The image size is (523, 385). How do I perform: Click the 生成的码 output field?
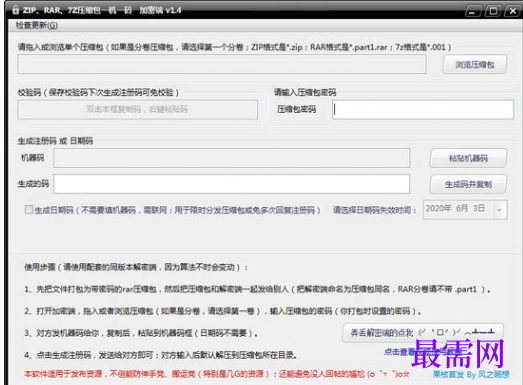point(231,184)
